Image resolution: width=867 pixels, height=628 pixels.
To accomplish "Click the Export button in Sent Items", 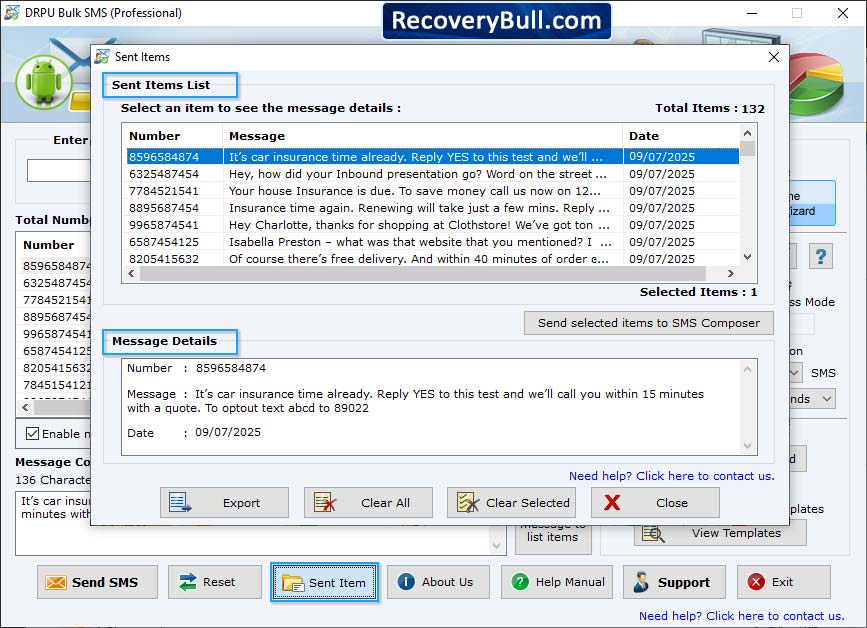I will (x=224, y=503).
